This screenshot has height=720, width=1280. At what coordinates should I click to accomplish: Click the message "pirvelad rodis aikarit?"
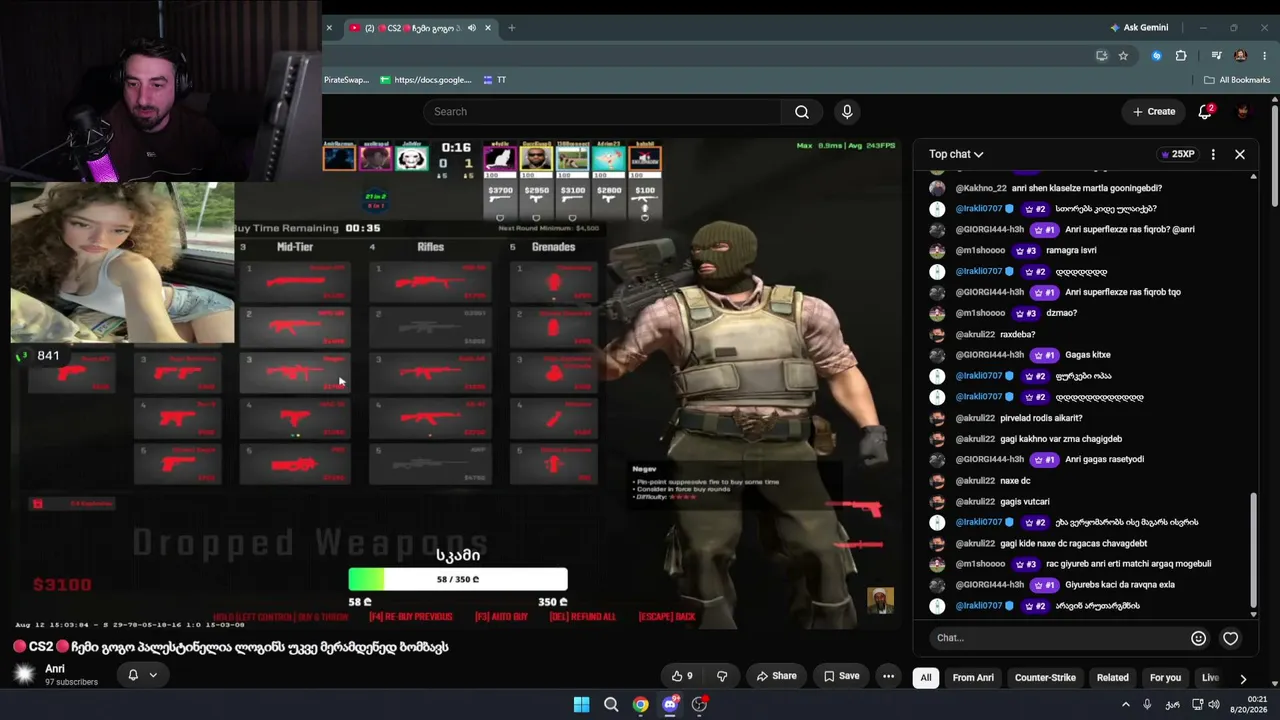point(1041,418)
